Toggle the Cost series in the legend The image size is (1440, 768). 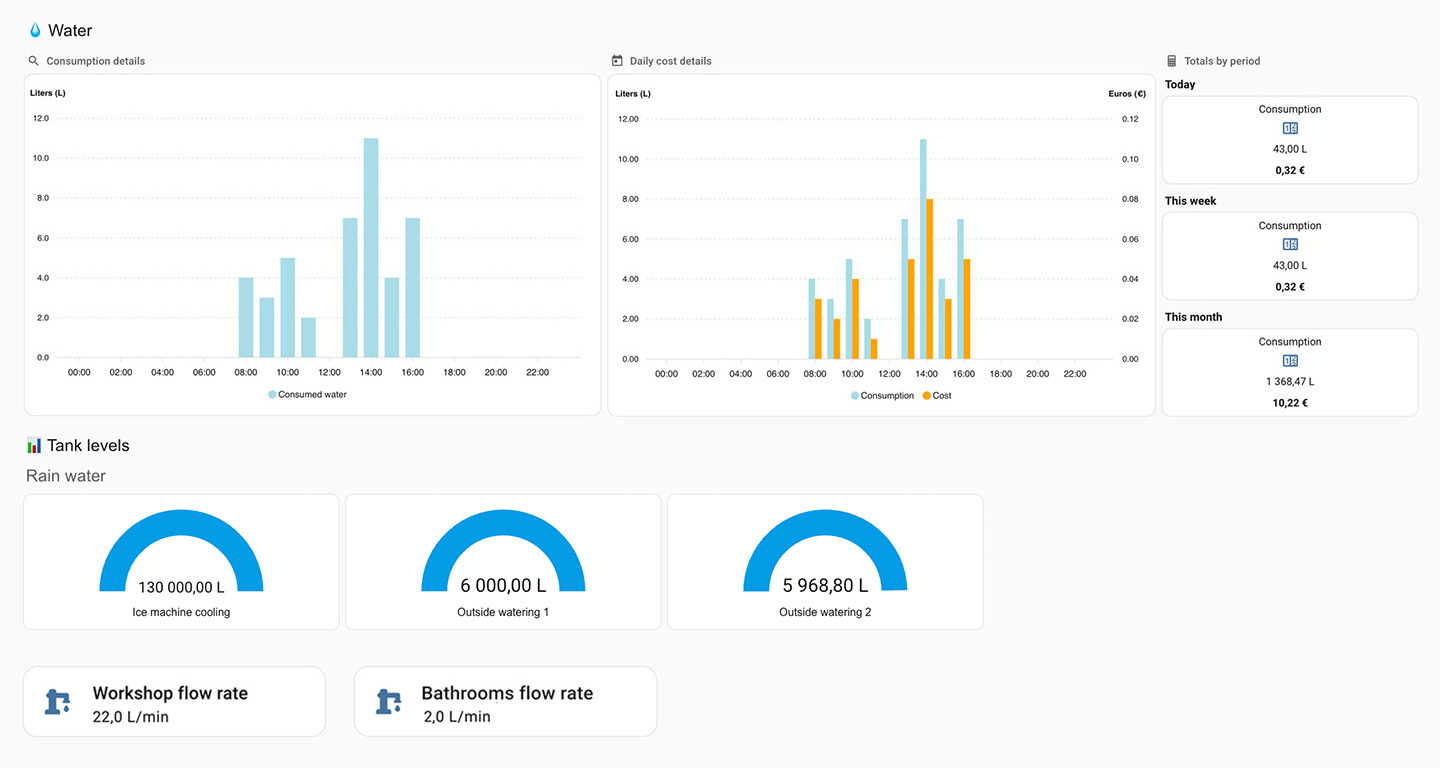[936, 396]
